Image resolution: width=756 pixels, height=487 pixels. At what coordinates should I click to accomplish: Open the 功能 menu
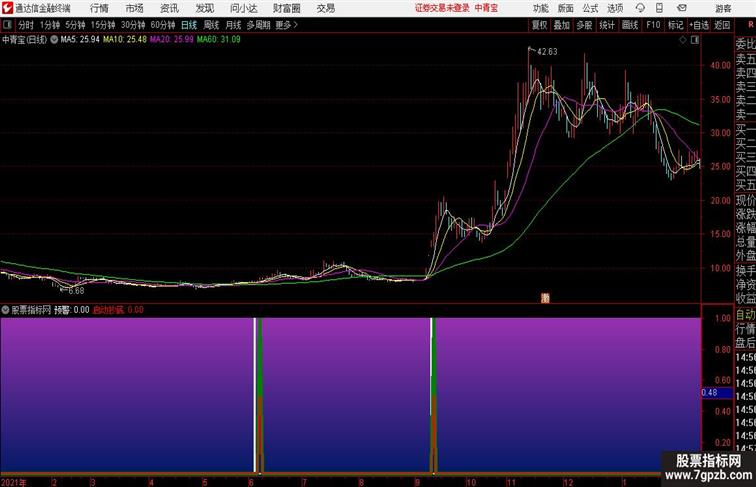(540, 8)
